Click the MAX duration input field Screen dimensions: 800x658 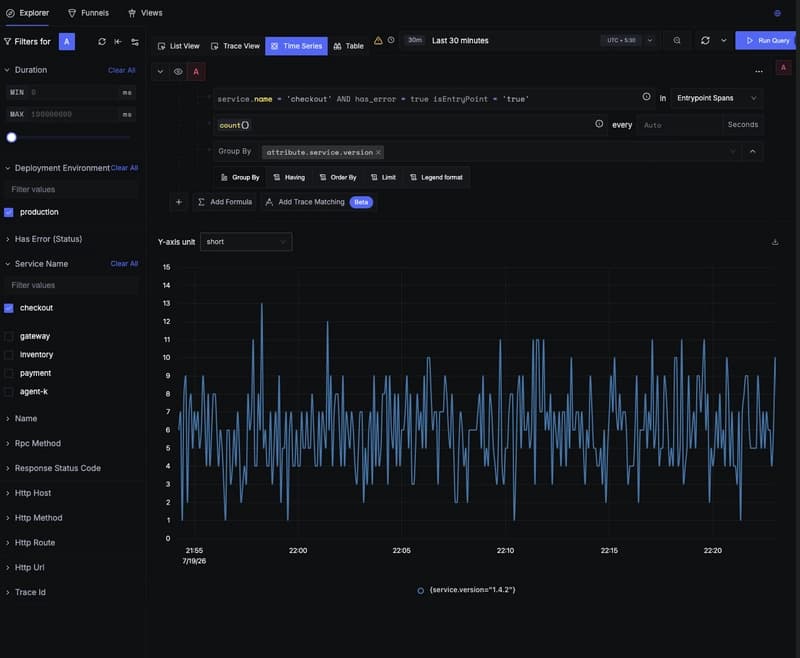coord(71,114)
